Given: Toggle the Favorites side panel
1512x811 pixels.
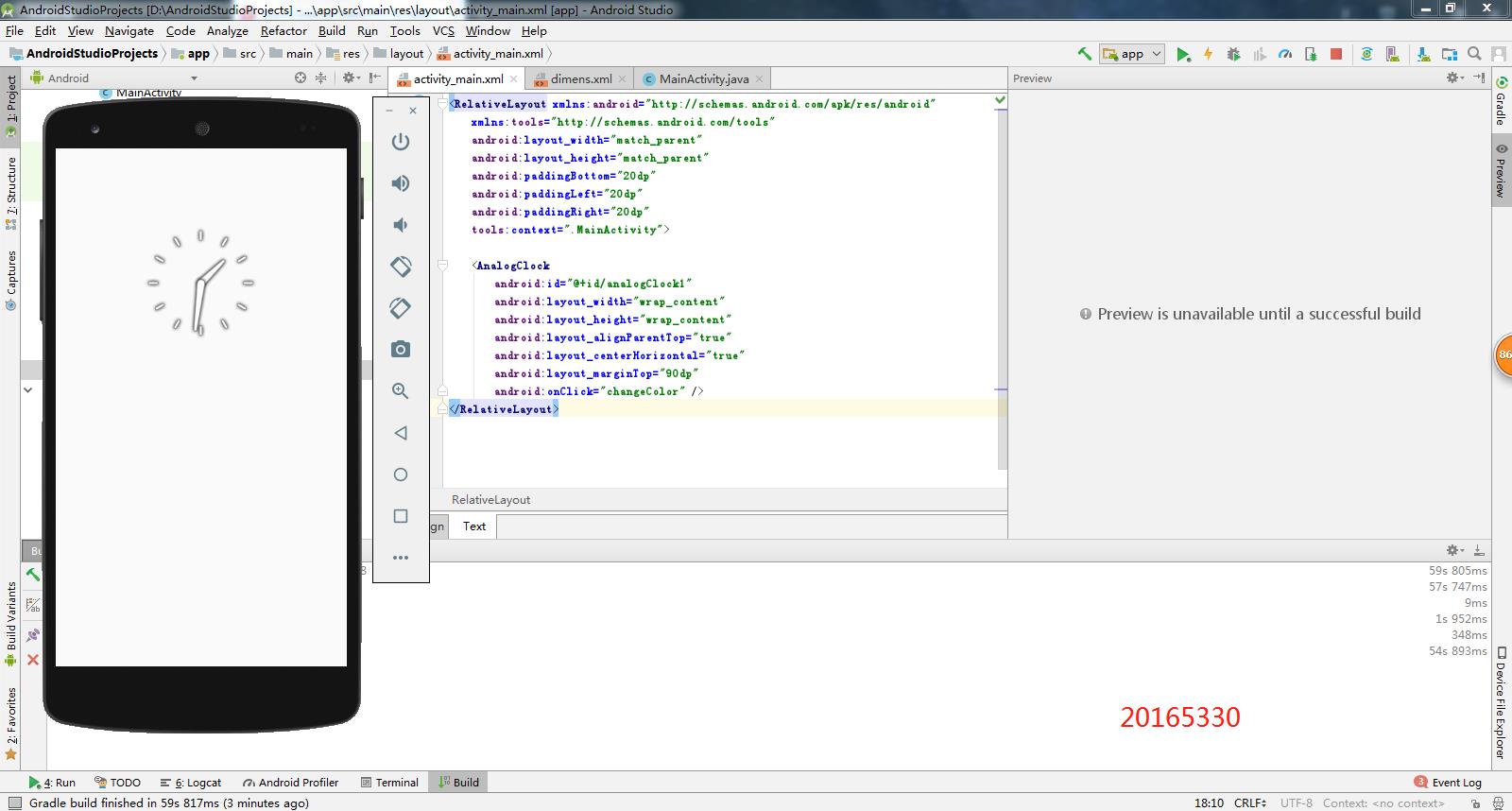Looking at the screenshot, I should tap(11, 723).
